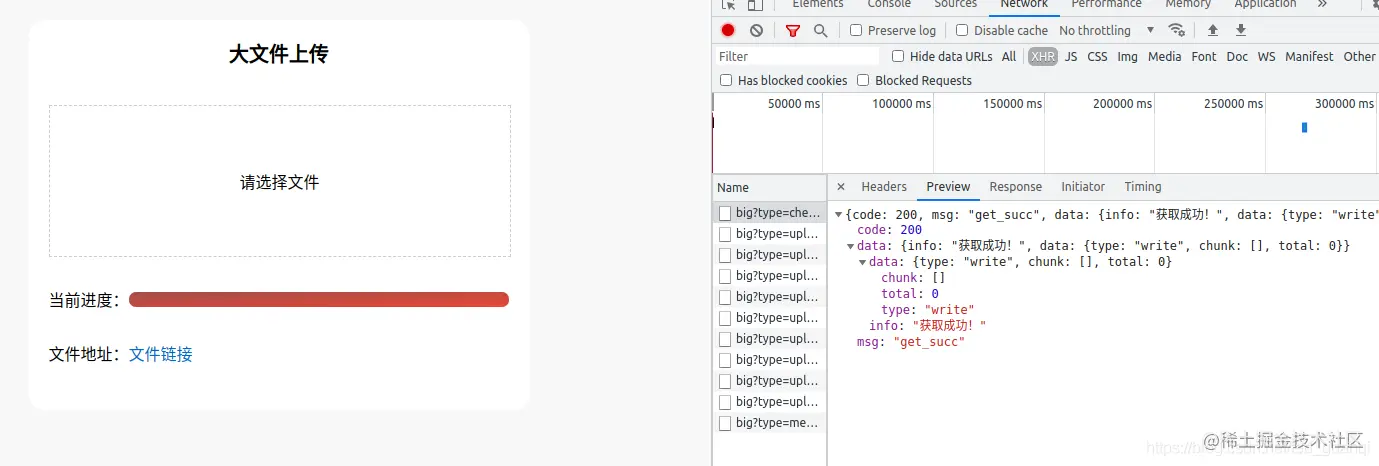Enable Disable cache checkbox
1379x466 pixels.
coord(962,31)
